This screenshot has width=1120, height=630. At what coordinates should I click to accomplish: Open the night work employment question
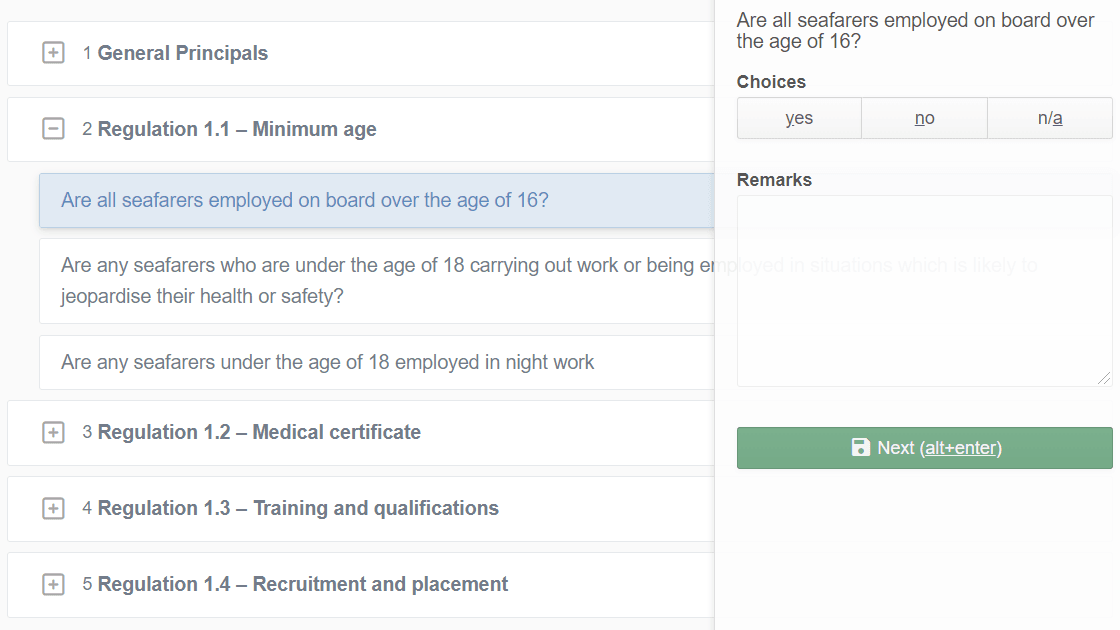tap(327, 362)
